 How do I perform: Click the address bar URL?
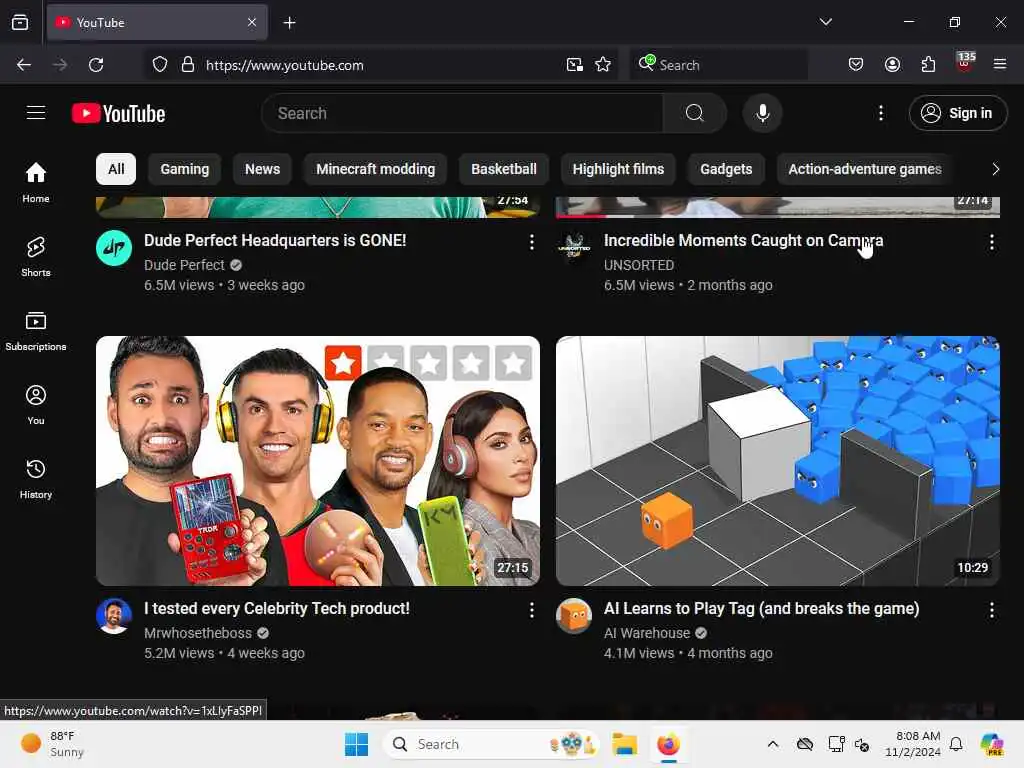tap(285, 65)
